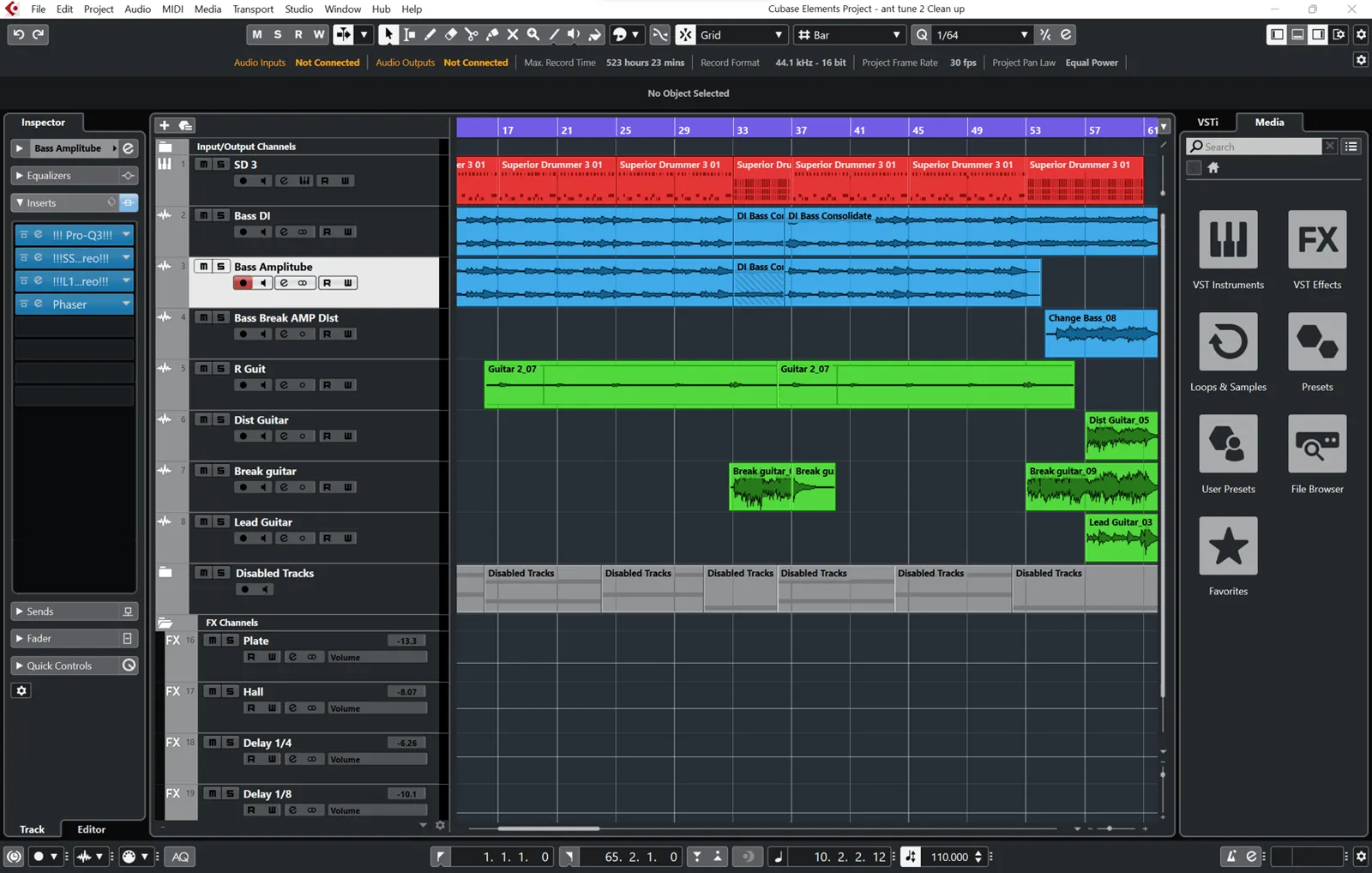The image size is (1372, 873).
Task: Click Audio Inputs Not Connected status
Action: coord(297,63)
